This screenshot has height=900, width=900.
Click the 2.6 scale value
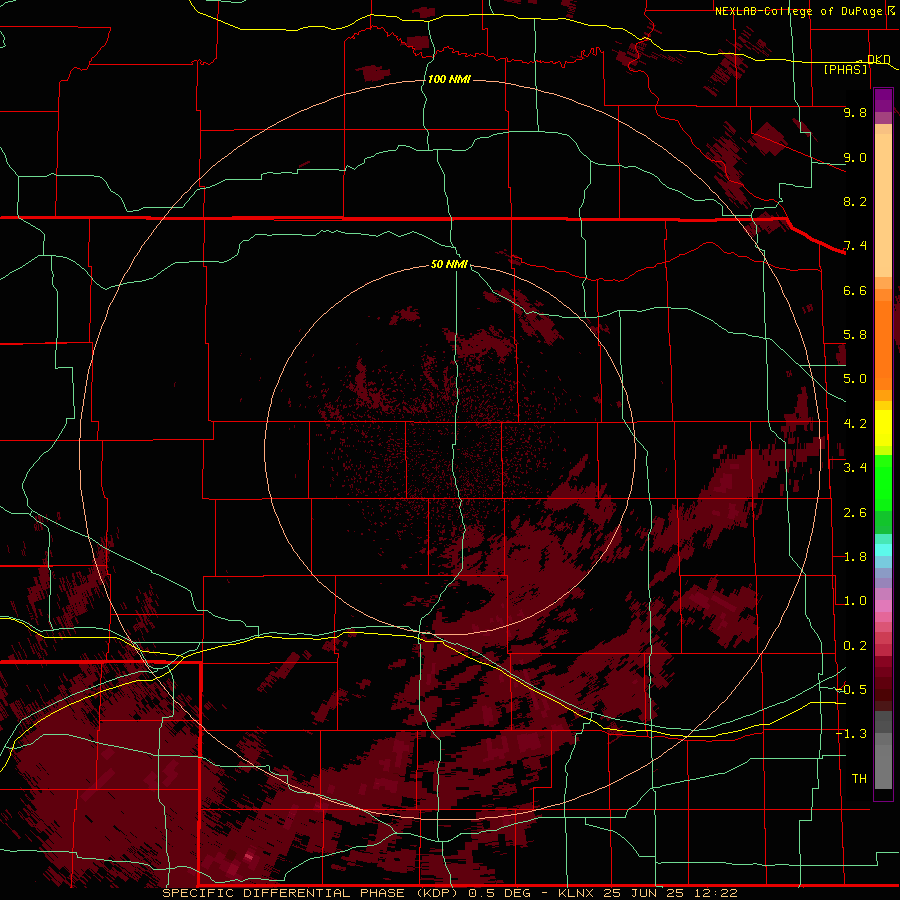click(x=855, y=513)
